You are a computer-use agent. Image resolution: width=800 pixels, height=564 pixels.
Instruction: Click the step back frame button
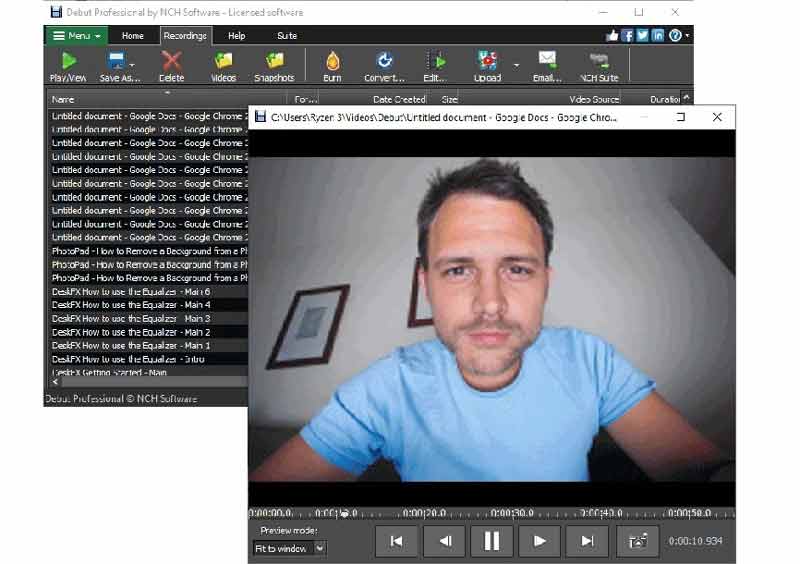pyautogui.click(x=444, y=541)
